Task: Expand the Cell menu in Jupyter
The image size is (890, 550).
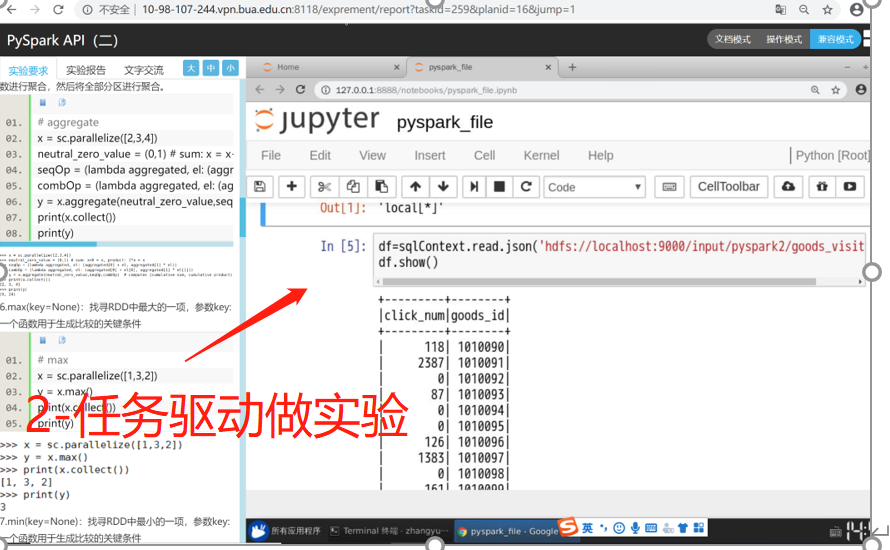Action: [485, 155]
